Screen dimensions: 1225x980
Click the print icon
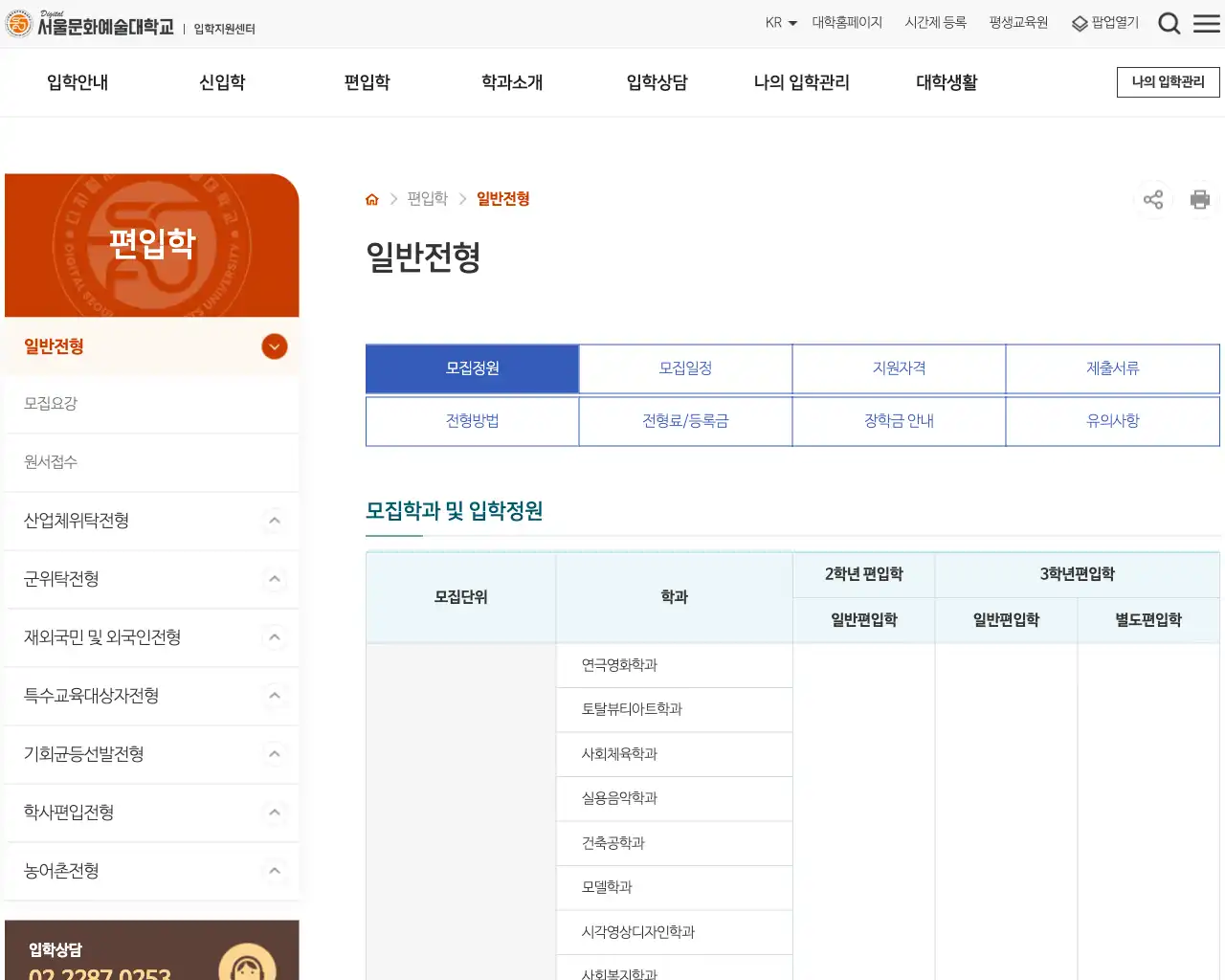click(1200, 199)
